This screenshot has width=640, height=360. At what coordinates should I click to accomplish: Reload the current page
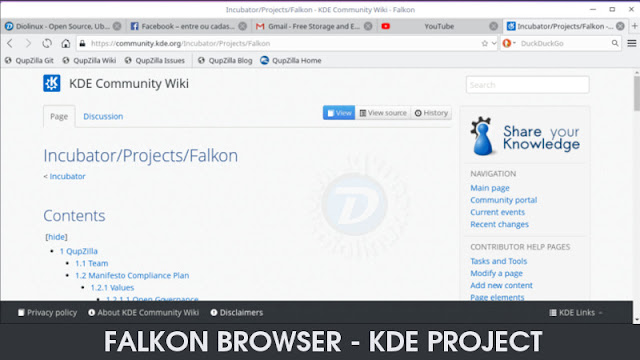tap(47, 43)
